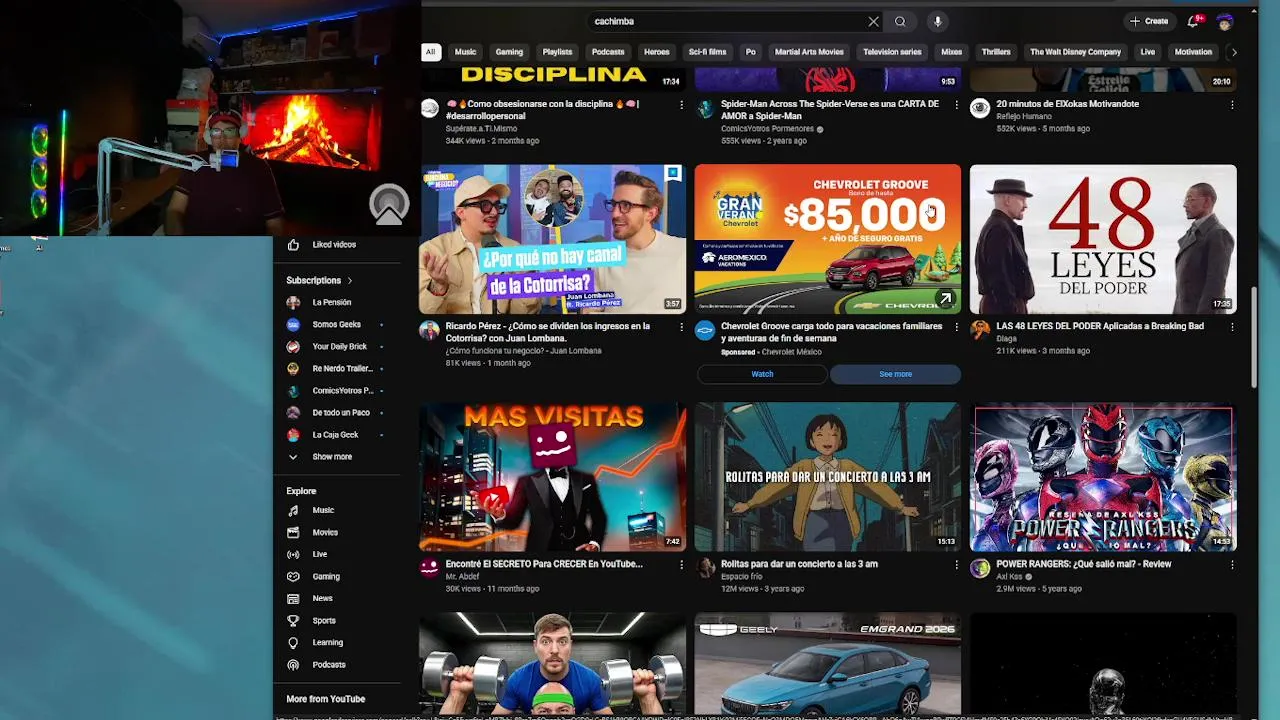The width and height of the screenshot is (1280, 720).
Task: Show more filter chips with right arrow
Action: [1233, 52]
